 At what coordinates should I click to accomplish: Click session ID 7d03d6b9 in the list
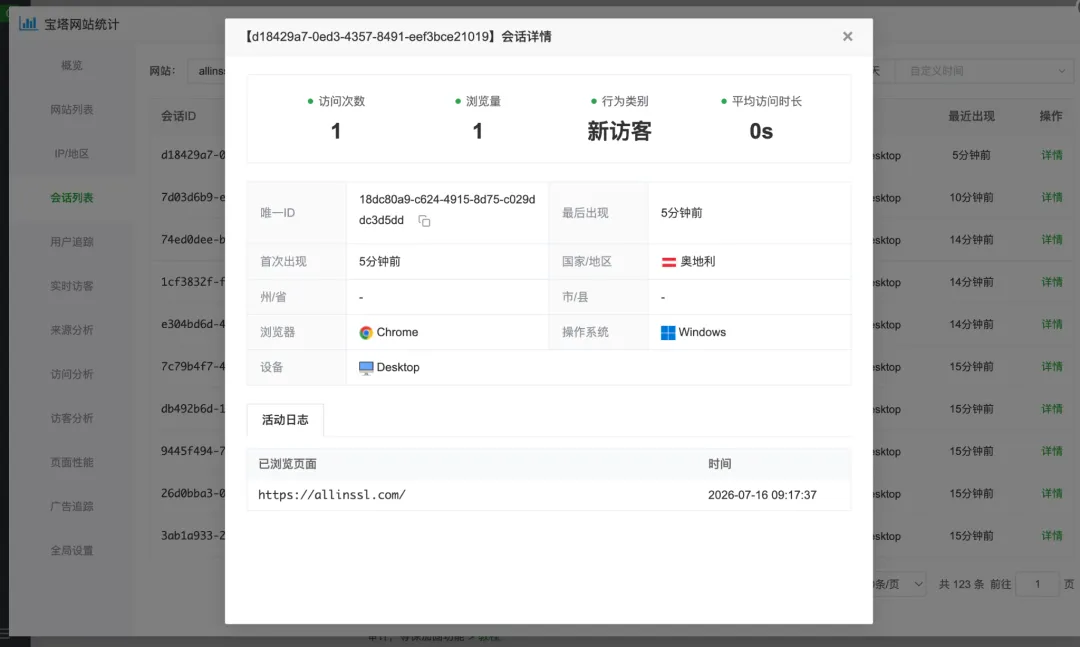coord(193,197)
